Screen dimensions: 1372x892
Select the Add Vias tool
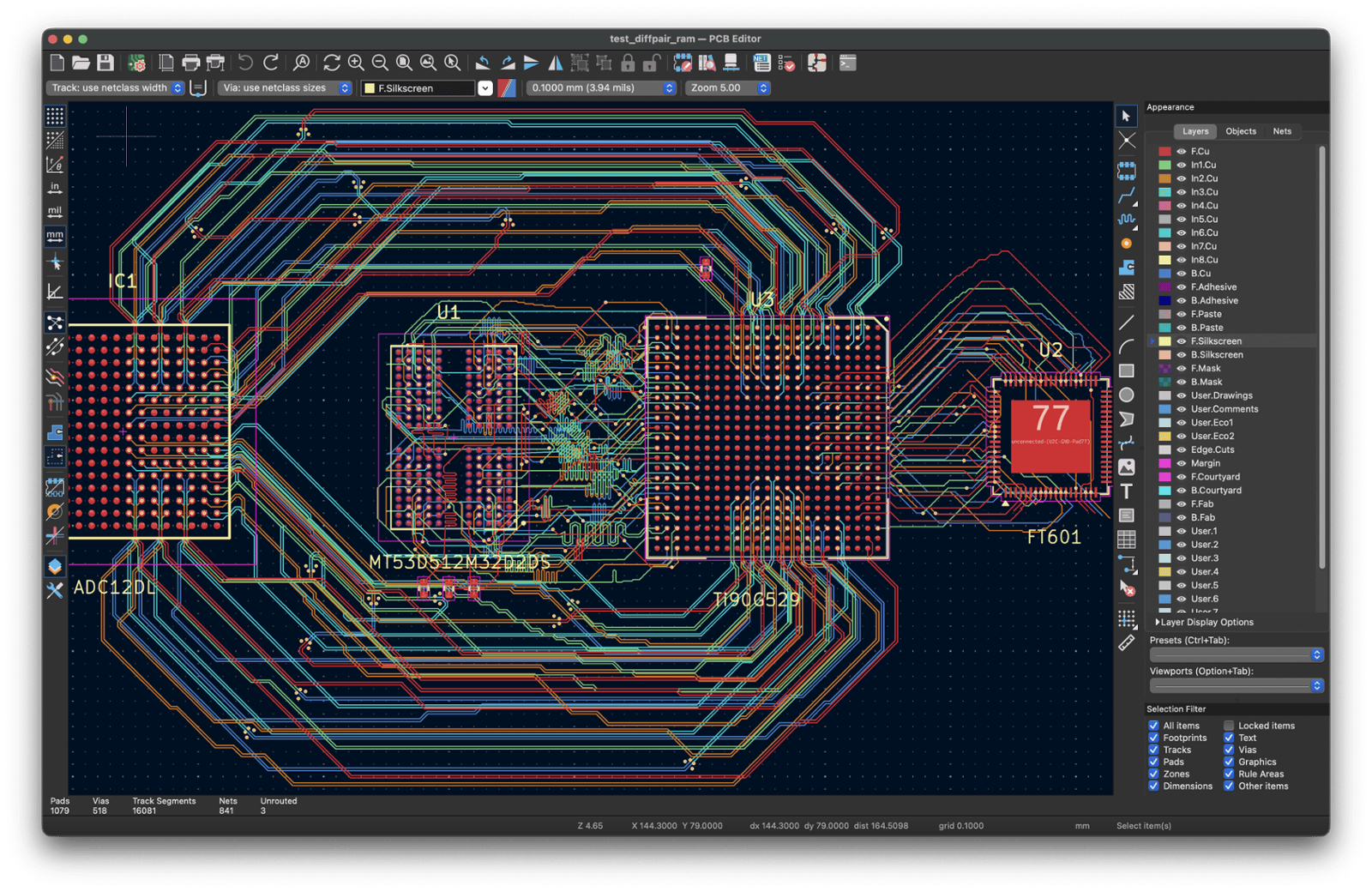tap(1127, 244)
